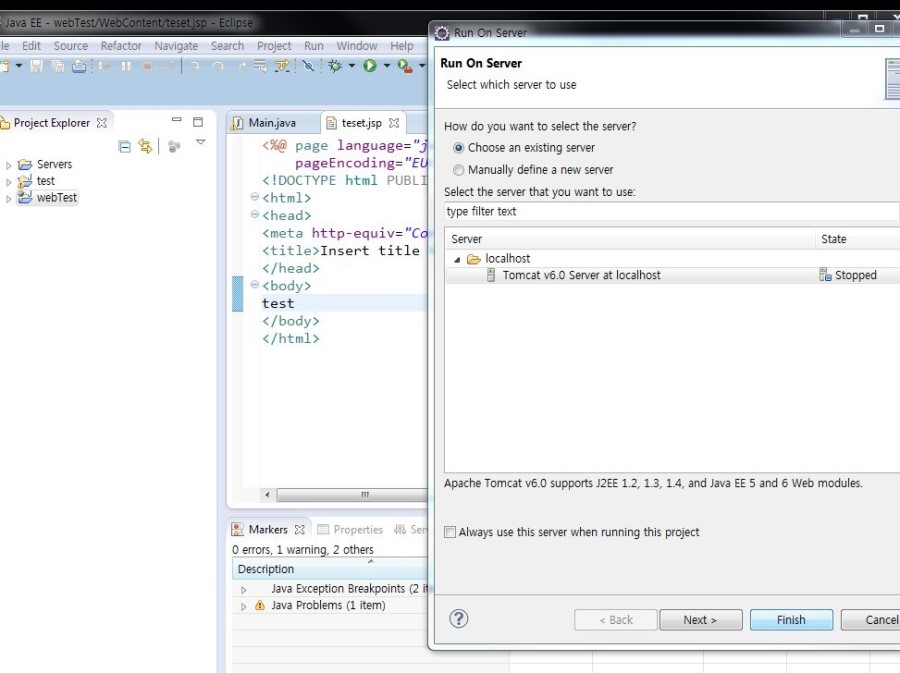Expand the Servers project node

pyautogui.click(x=9, y=166)
